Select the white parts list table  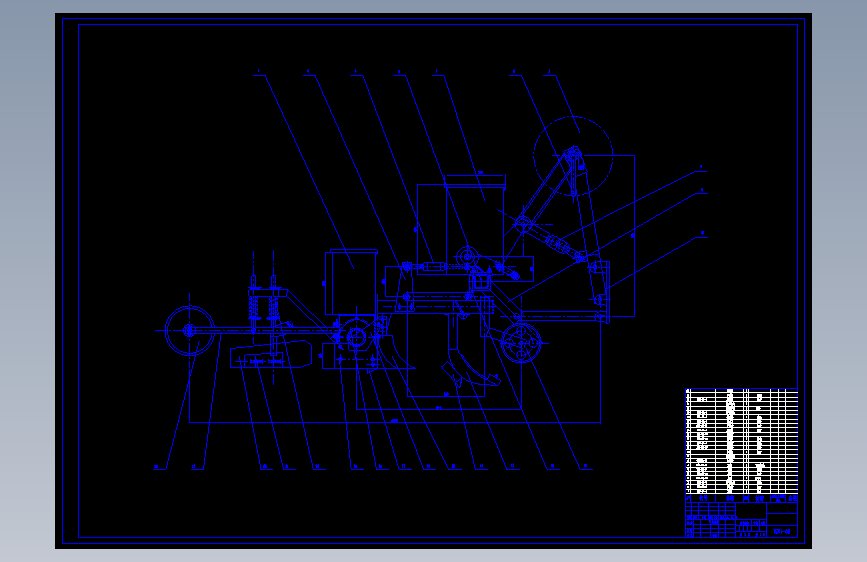(741, 441)
